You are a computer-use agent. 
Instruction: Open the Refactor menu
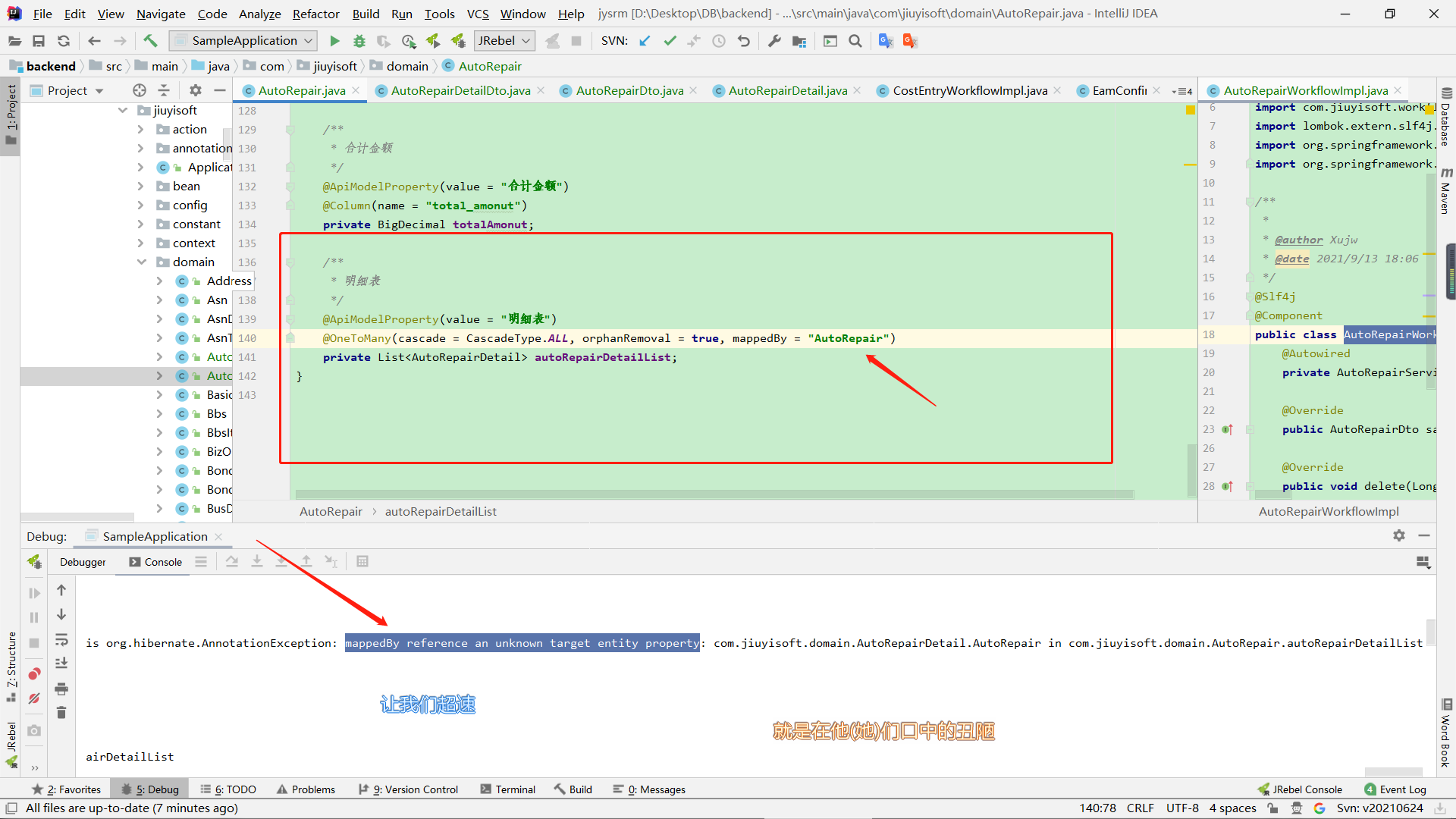click(x=315, y=14)
